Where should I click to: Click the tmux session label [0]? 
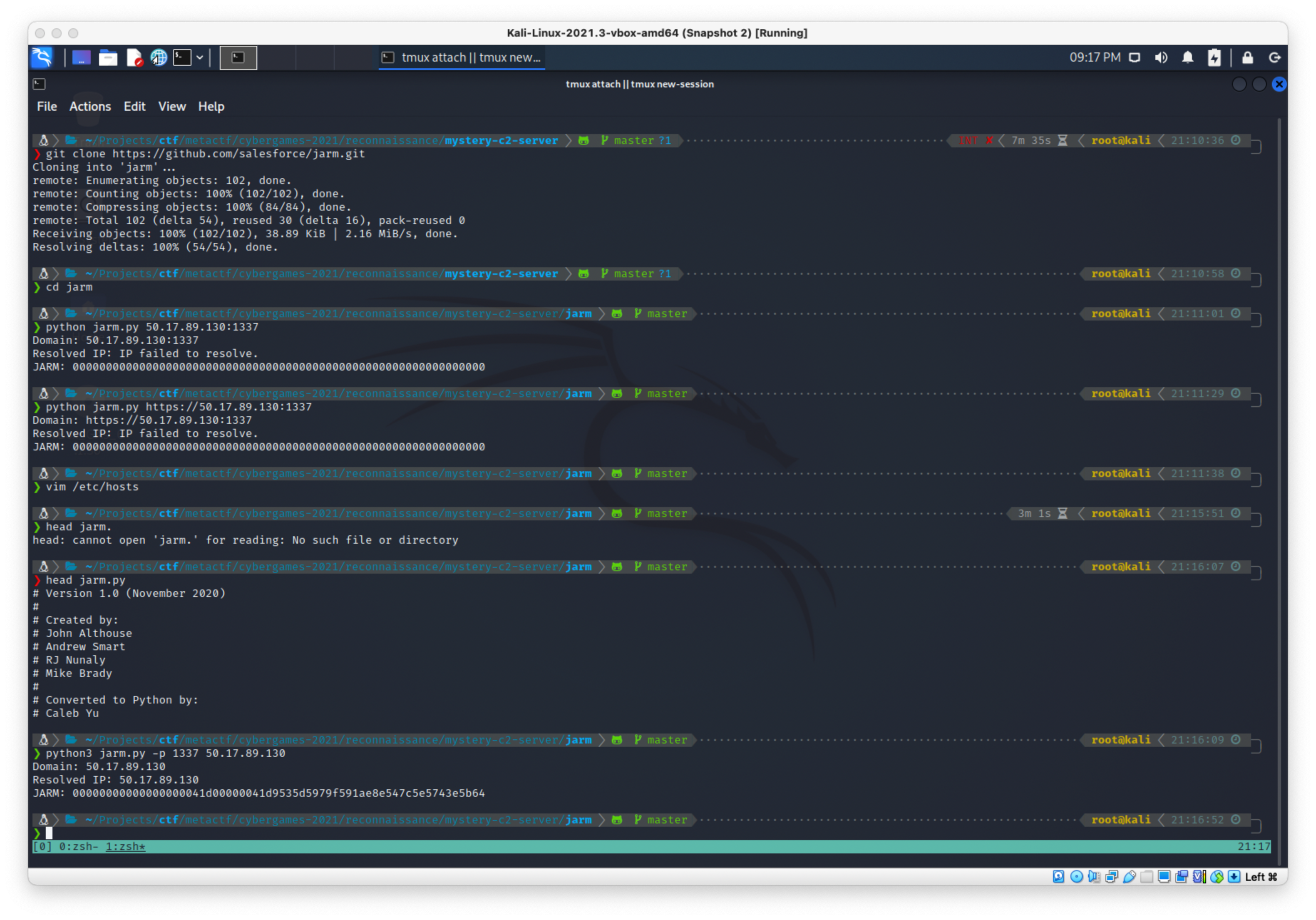(x=42, y=846)
